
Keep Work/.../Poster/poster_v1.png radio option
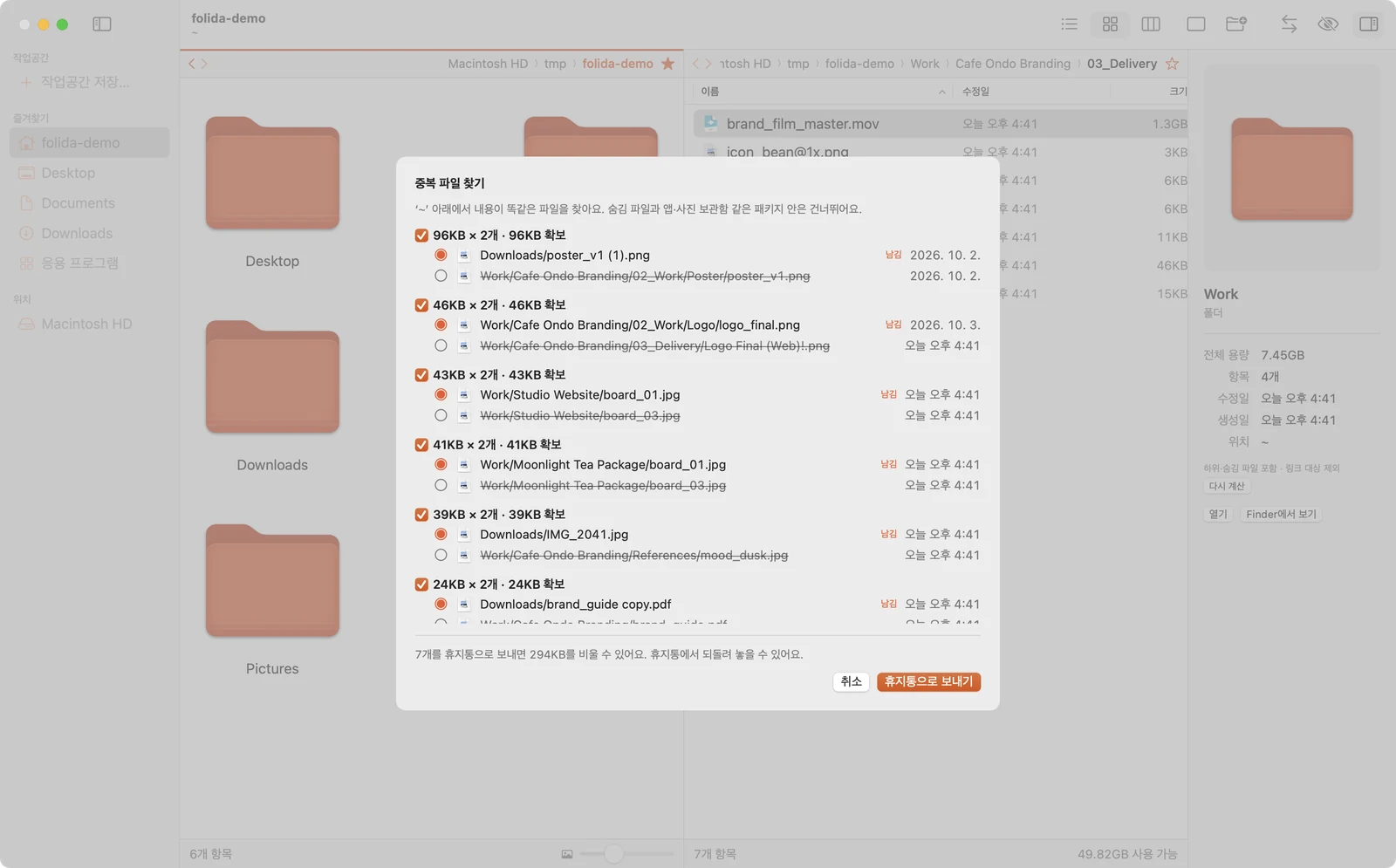point(441,276)
